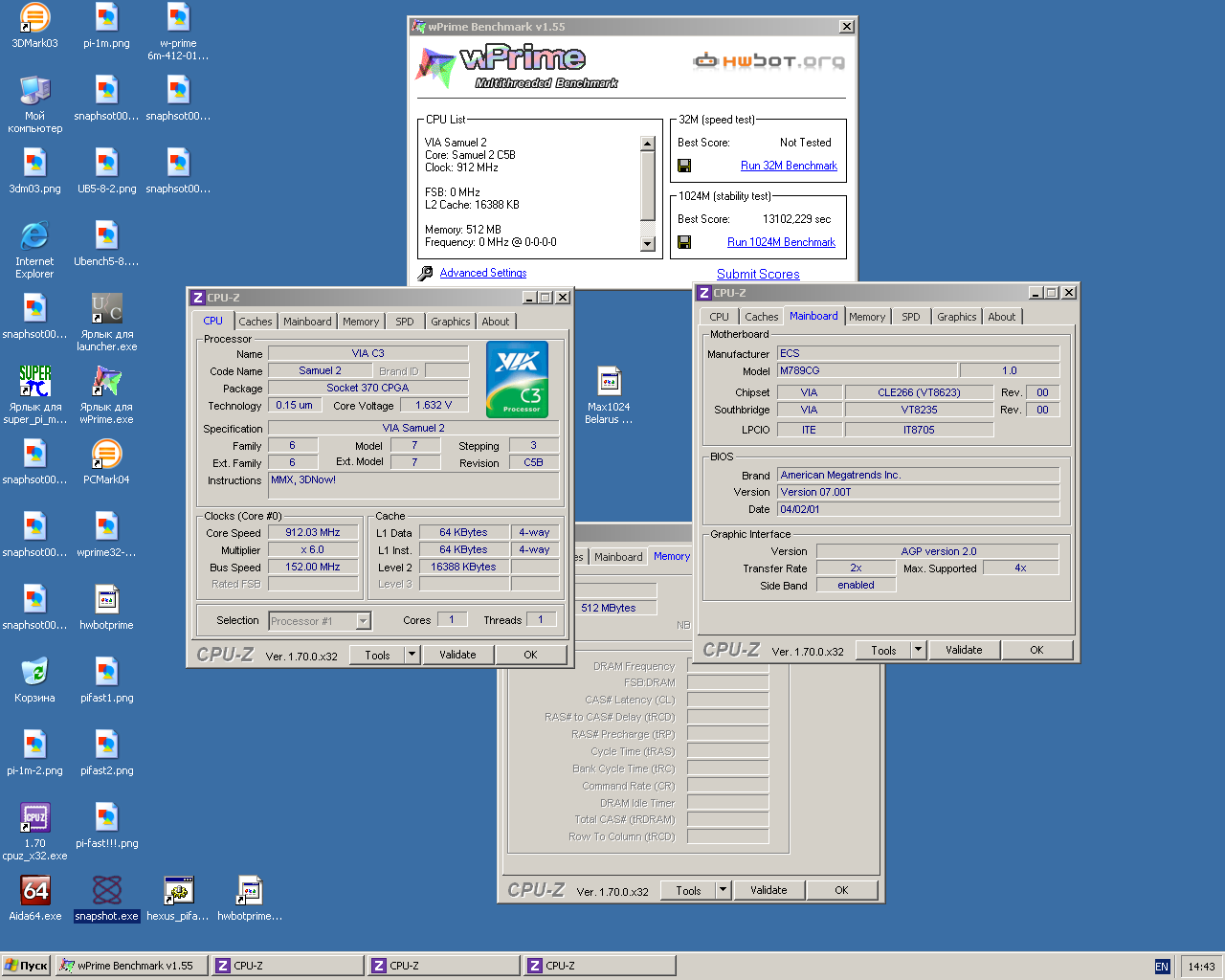
Task: Click the save icon for 1024M score
Action: [684, 242]
